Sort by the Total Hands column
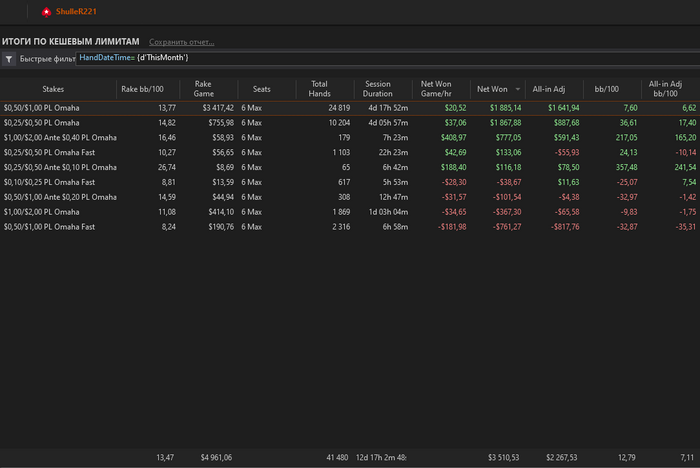 click(320, 89)
